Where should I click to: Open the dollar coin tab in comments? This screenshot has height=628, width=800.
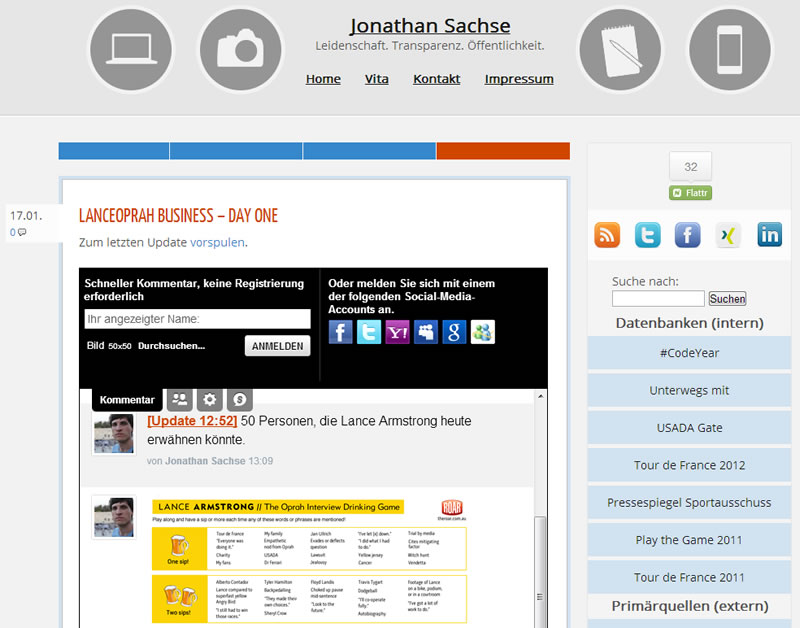point(240,399)
